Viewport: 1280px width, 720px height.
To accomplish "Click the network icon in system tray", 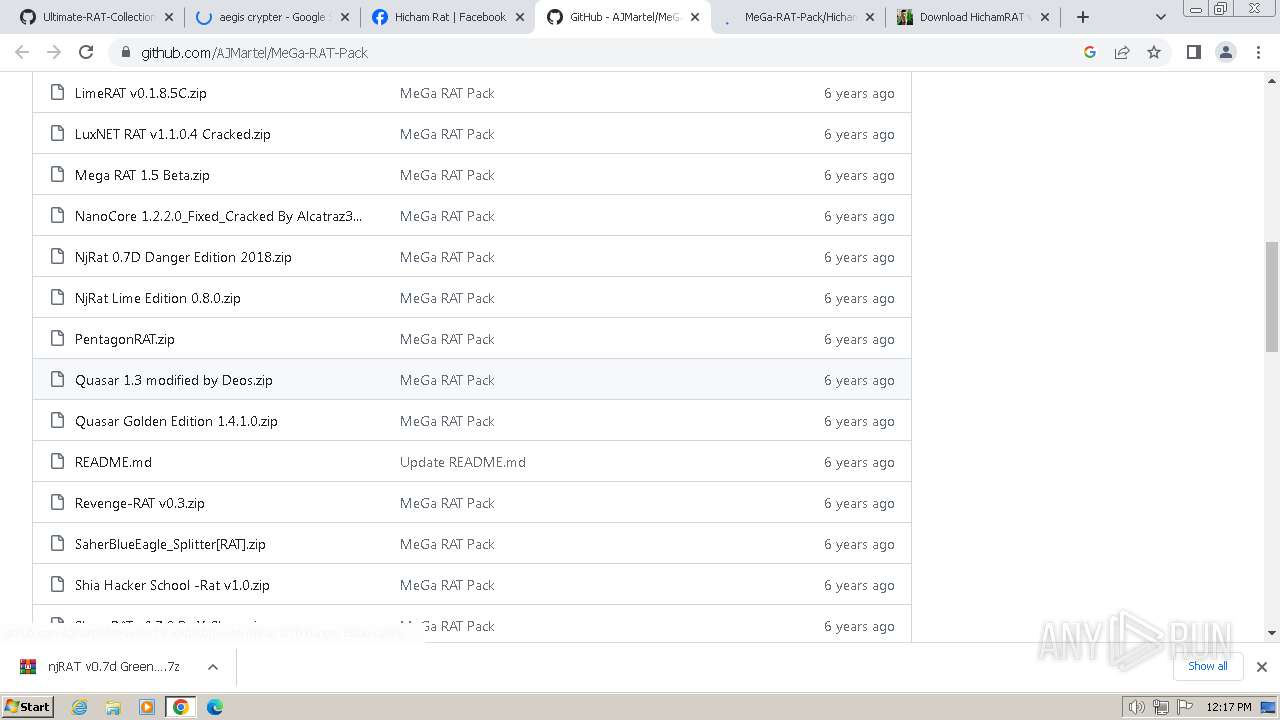I will pyautogui.click(x=1161, y=707).
